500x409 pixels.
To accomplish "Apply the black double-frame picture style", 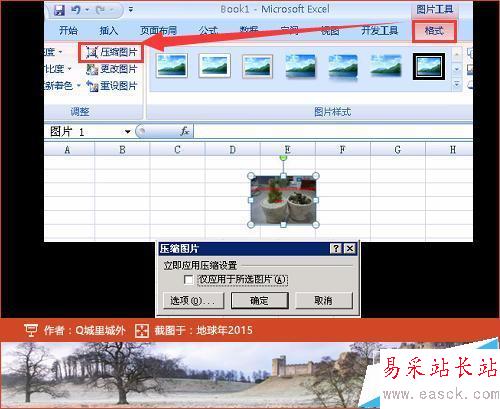I will [x=429, y=66].
